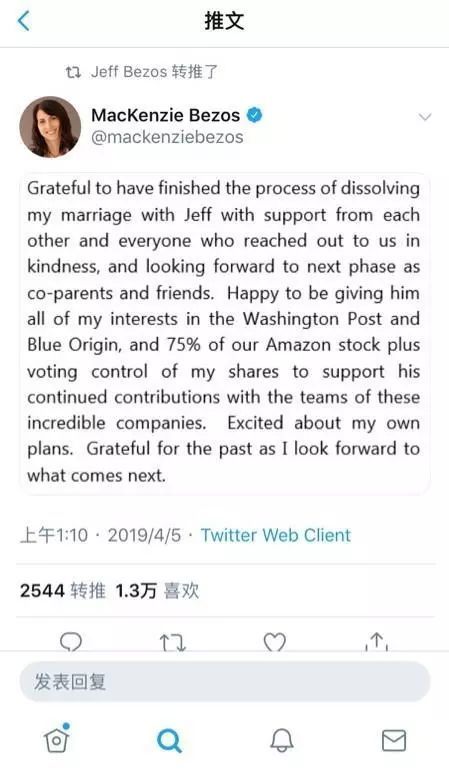449x771 pixels.
Task: Tap the tweet text body
Action: 224,332
